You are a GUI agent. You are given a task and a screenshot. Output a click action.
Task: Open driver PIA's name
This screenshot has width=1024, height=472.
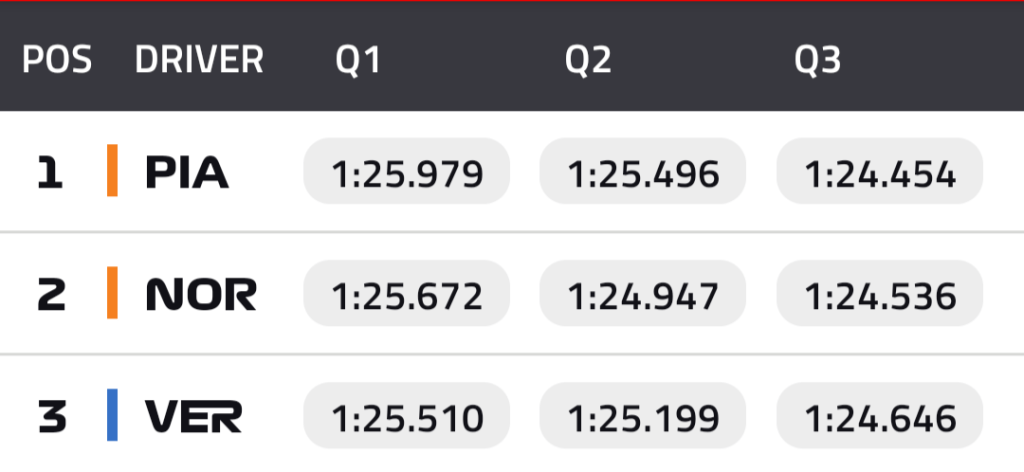click(187, 173)
